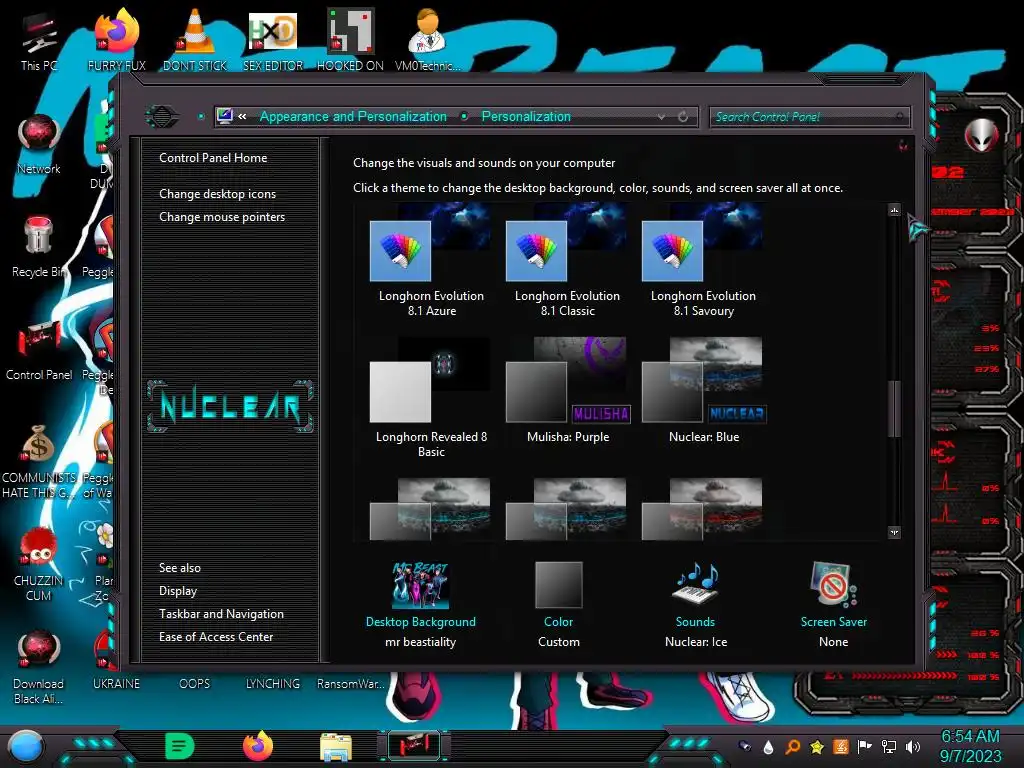Open the Sounds settings icon

696,584
